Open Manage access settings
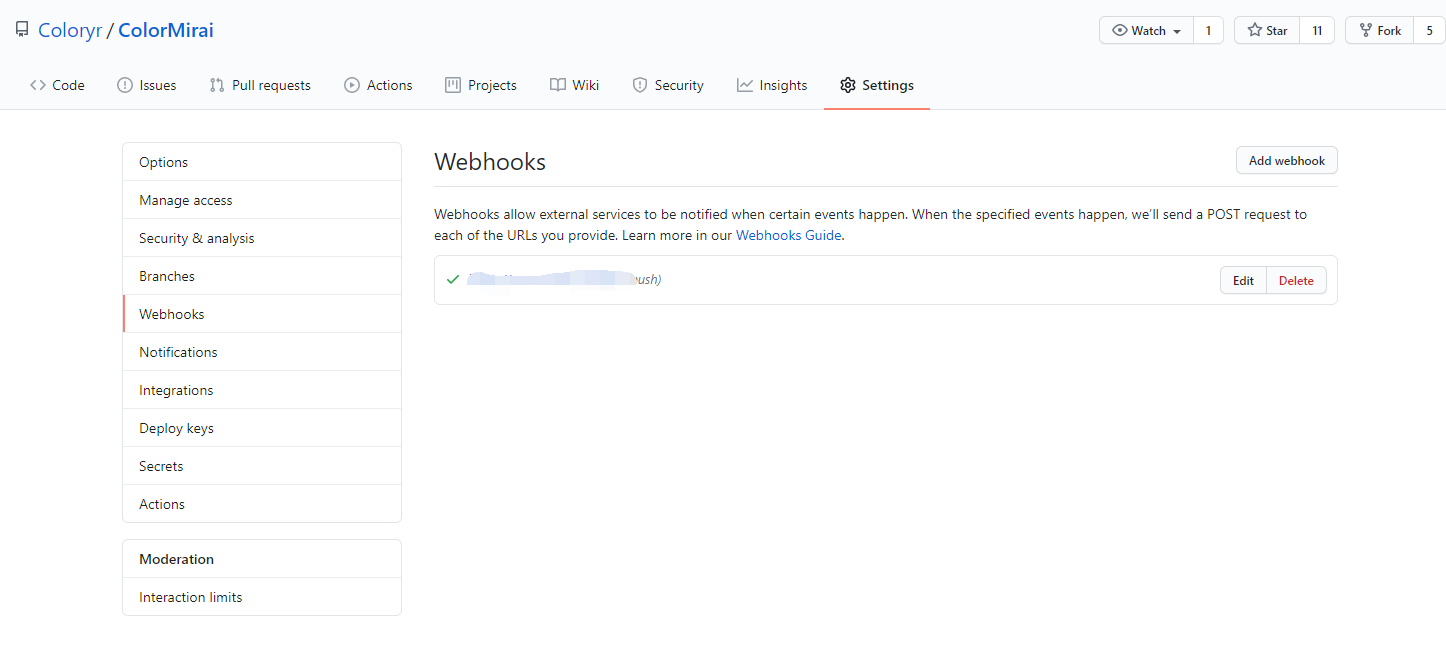This screenshot has width=1446, height=662. click(x=262, y=200)
